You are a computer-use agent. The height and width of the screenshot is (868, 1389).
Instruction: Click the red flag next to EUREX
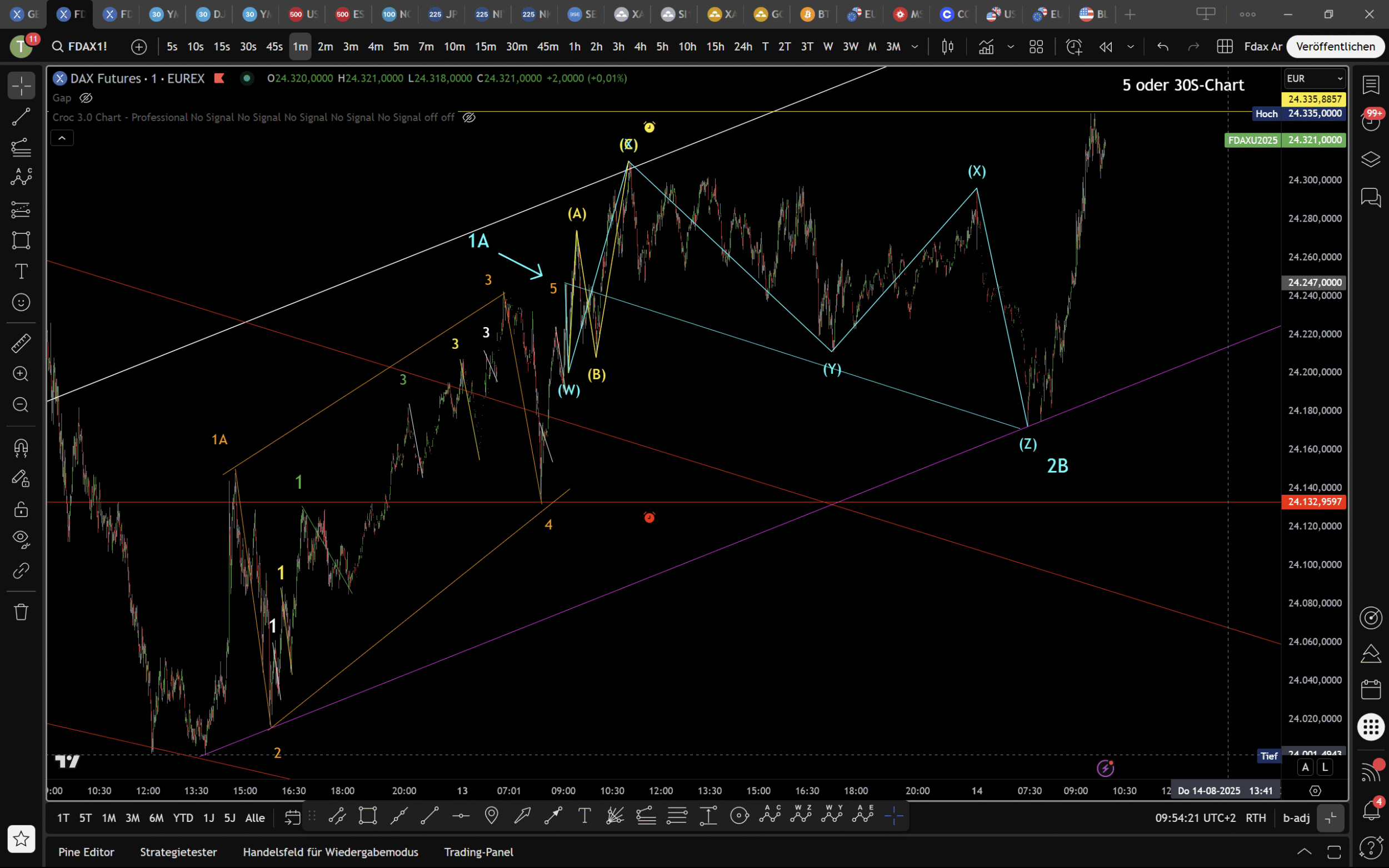(219, 79)
